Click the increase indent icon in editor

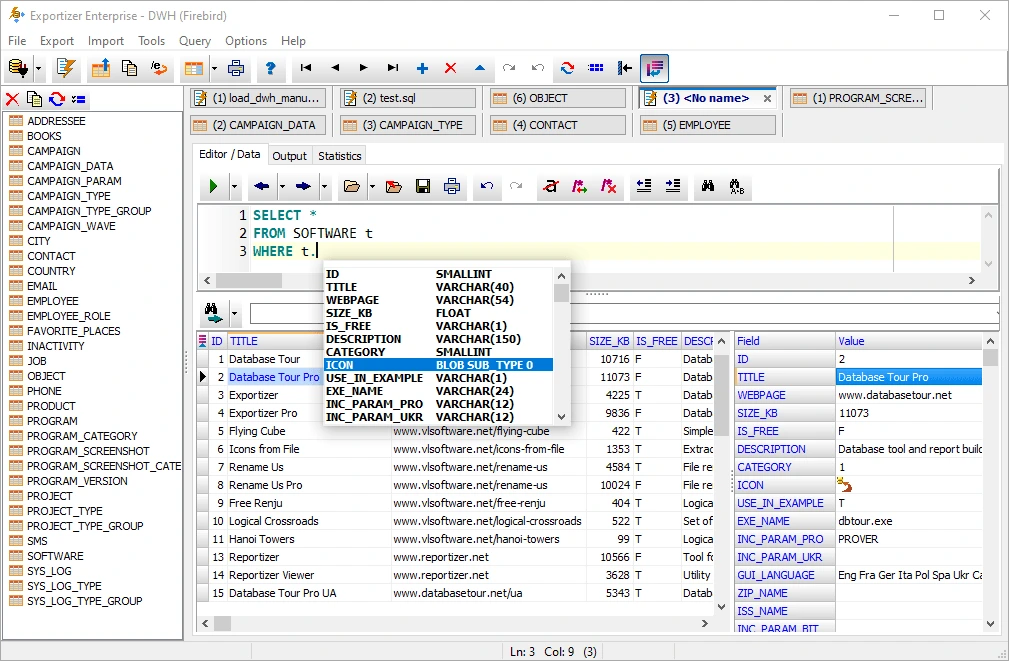point(672,187)
